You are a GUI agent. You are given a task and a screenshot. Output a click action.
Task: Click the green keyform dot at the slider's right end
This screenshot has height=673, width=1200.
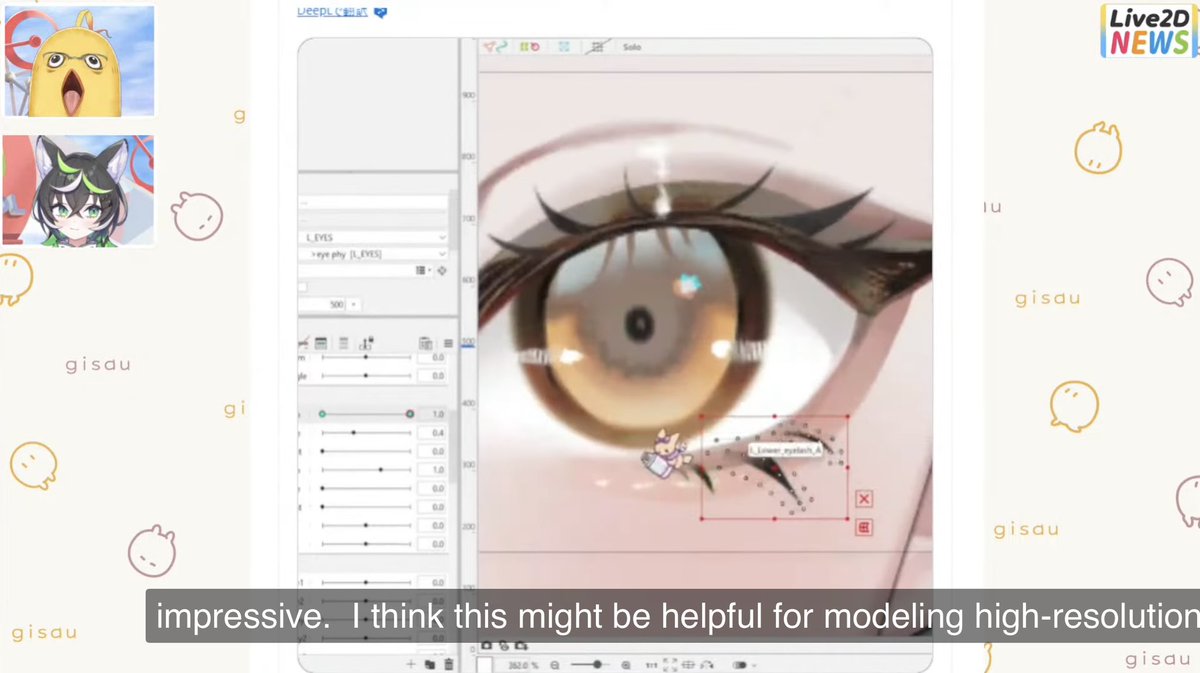410,414
